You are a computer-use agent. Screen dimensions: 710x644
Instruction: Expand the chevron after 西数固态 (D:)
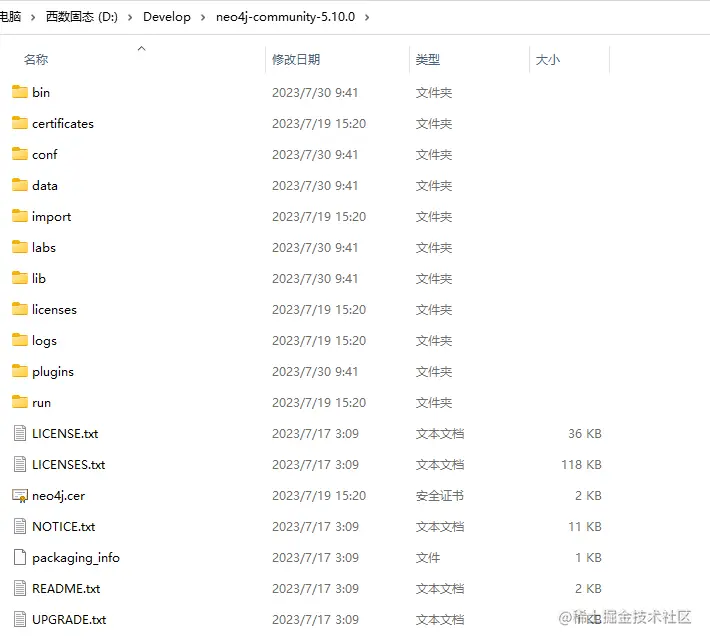[x=130, y=17]
